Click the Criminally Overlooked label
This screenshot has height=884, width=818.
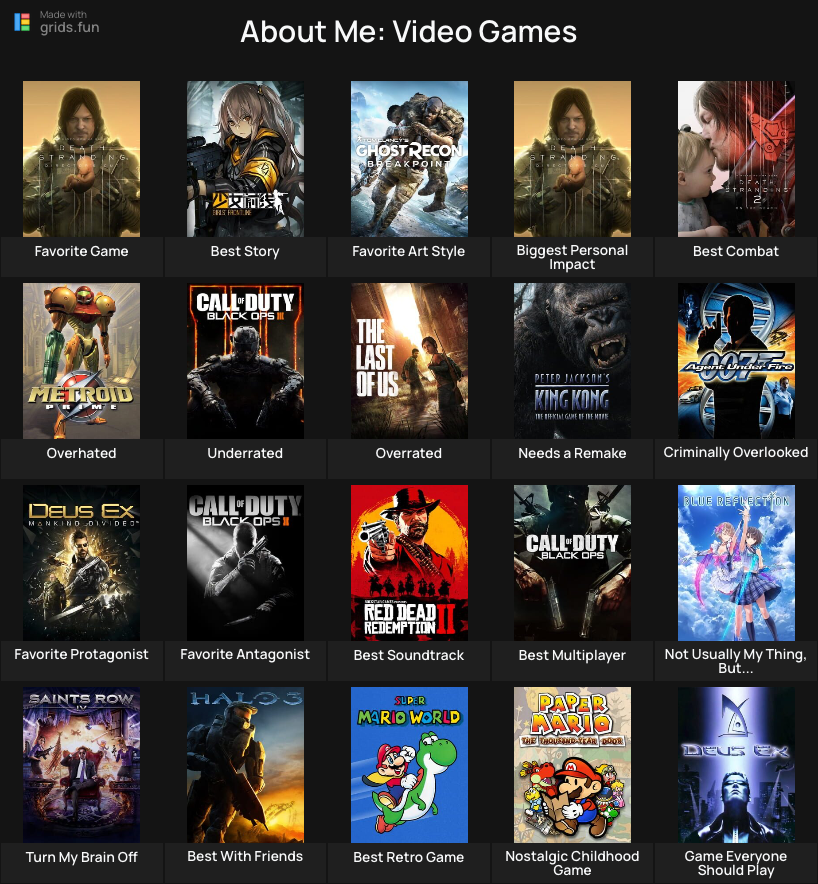[x=736, y=453]
